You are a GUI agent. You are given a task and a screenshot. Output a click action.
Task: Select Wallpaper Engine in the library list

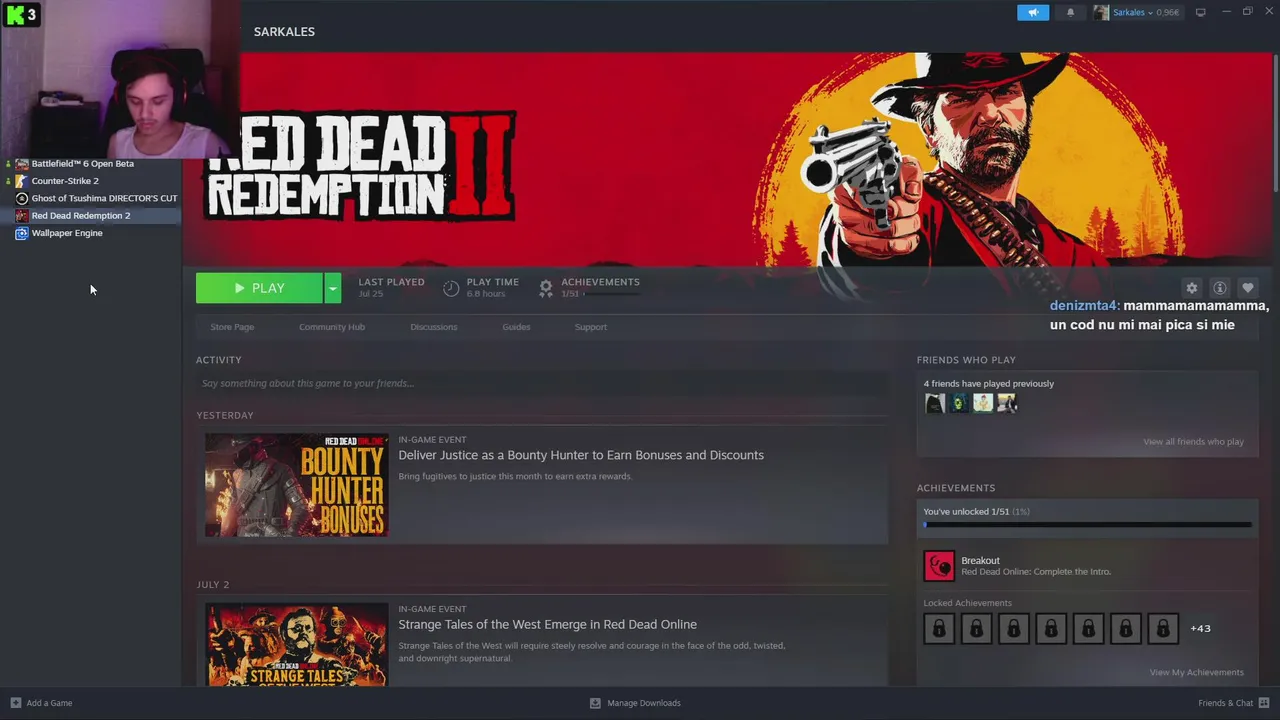tap(67, 233)
